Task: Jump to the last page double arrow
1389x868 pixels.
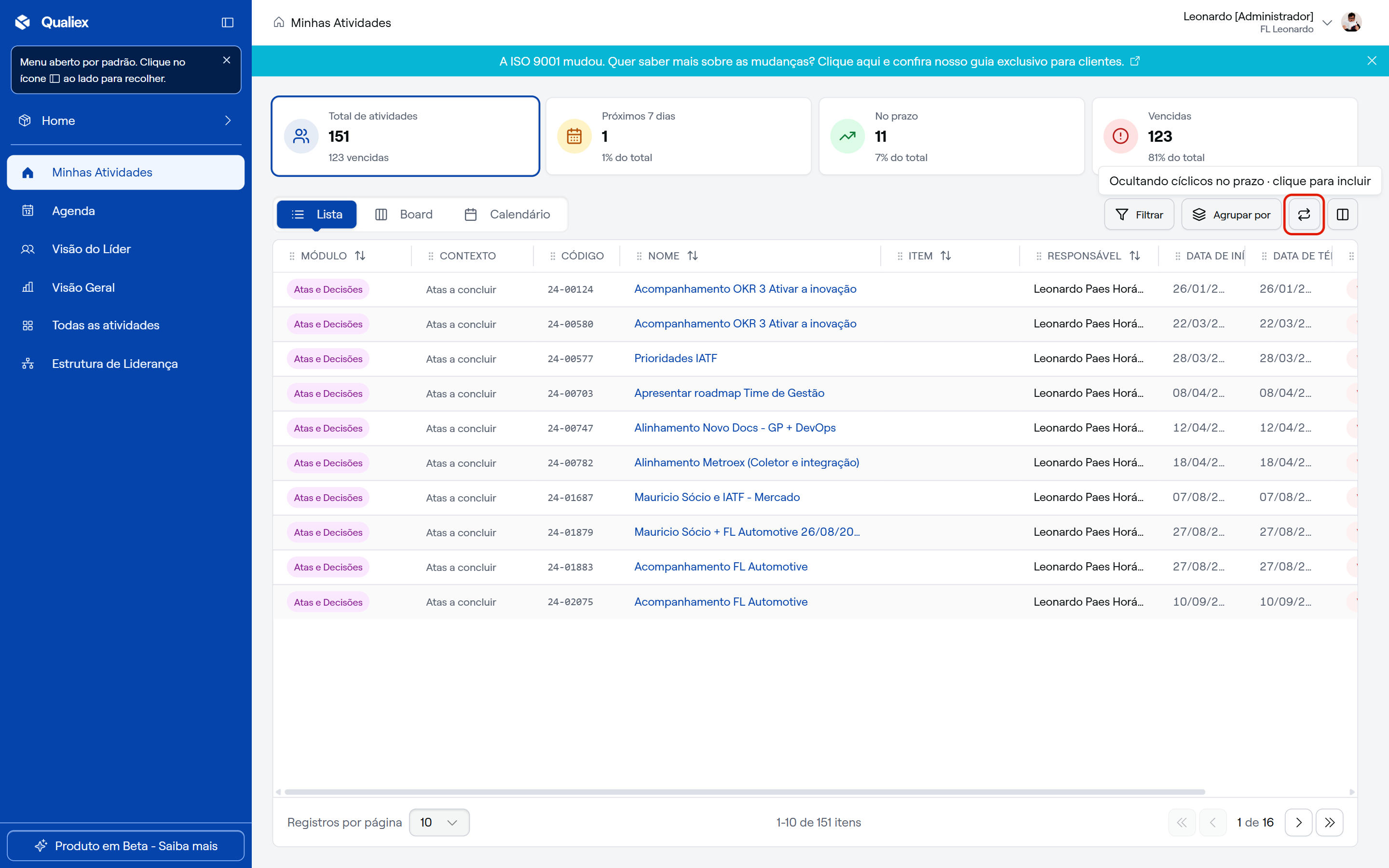Action: pos(1329,822)
